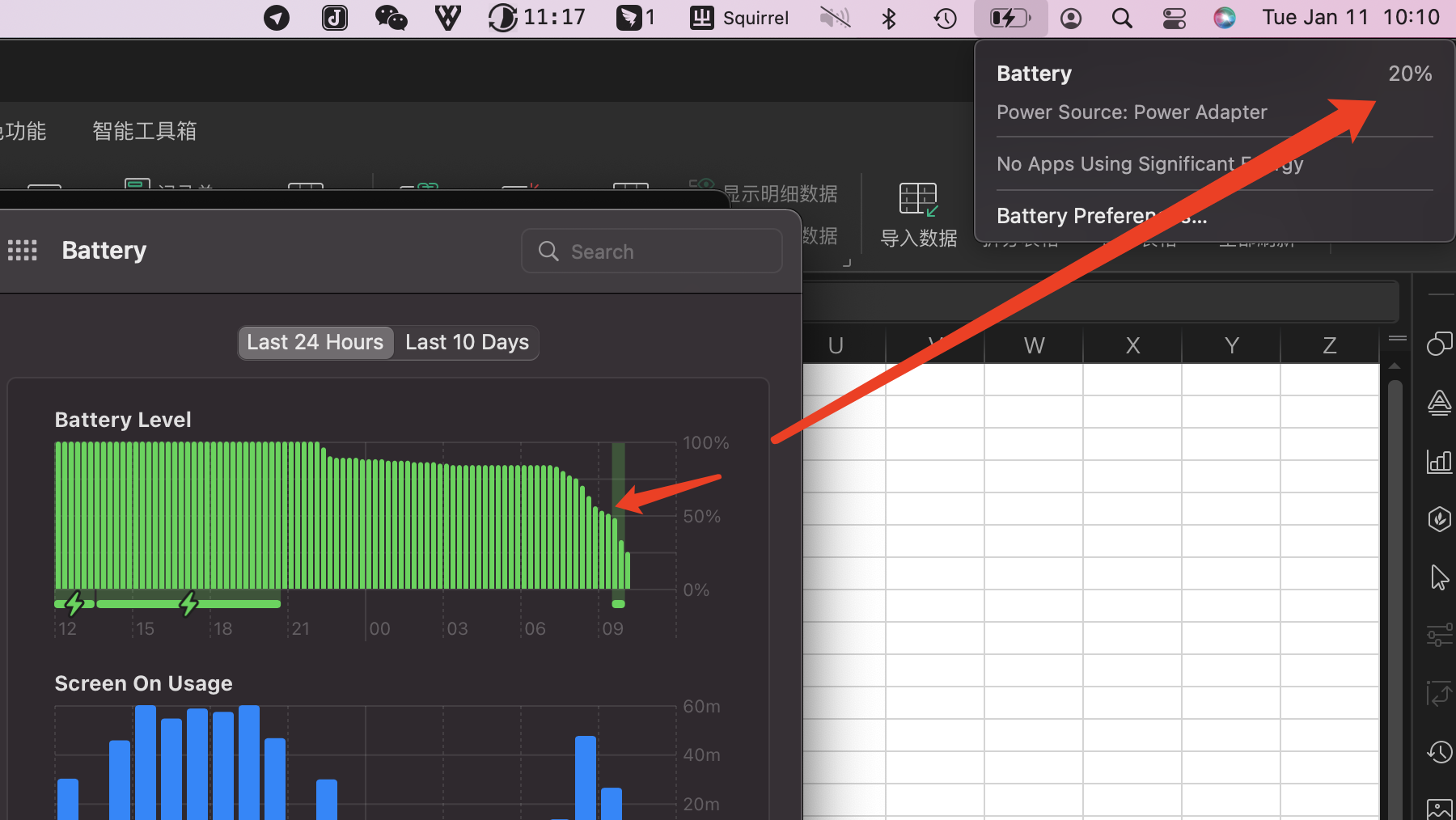Click the spreadsheet vertical scrollbar
The width and height of the screenshot is (1456, 820).
pyautogui.click(x=1395, y=566)
